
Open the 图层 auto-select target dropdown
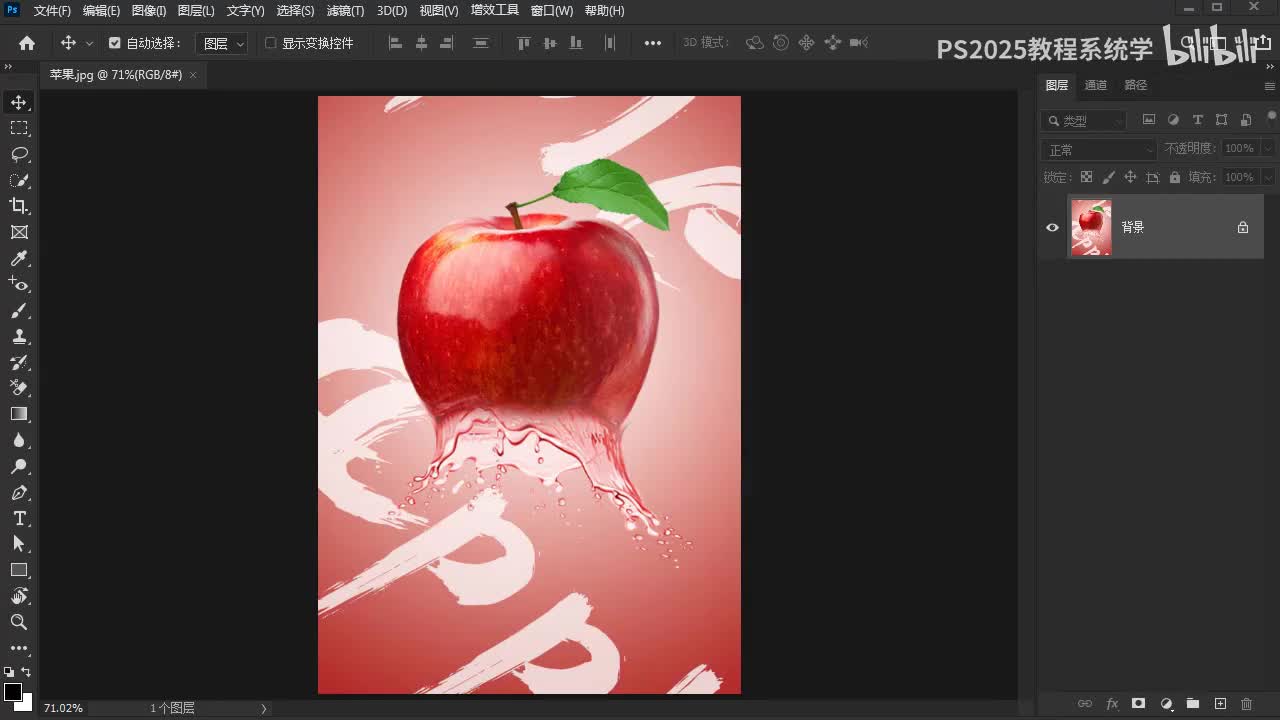(221, 43)
